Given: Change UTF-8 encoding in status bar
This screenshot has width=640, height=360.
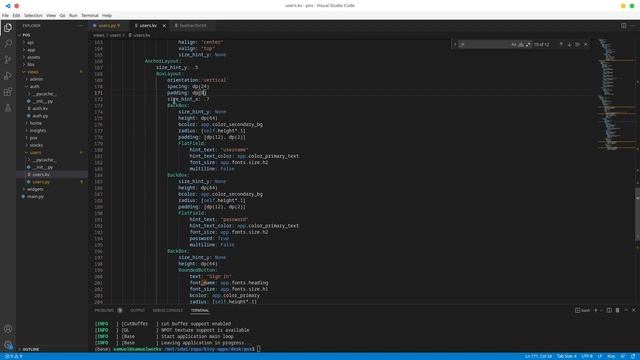Looking at the screenshot, I should pyautogui.click(x=587, y=356).
